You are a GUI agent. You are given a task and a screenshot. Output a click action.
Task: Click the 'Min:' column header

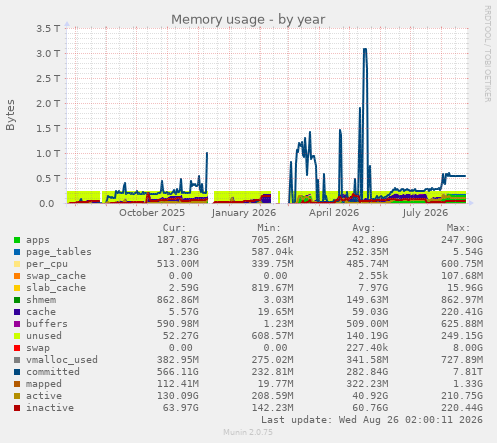[269, 228]
